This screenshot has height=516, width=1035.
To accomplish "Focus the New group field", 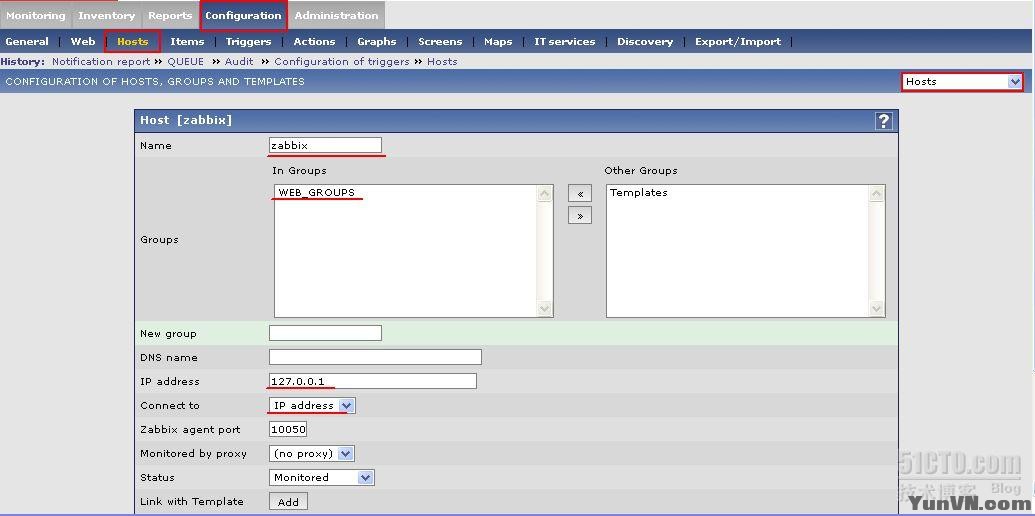I will tap(325, 333).
